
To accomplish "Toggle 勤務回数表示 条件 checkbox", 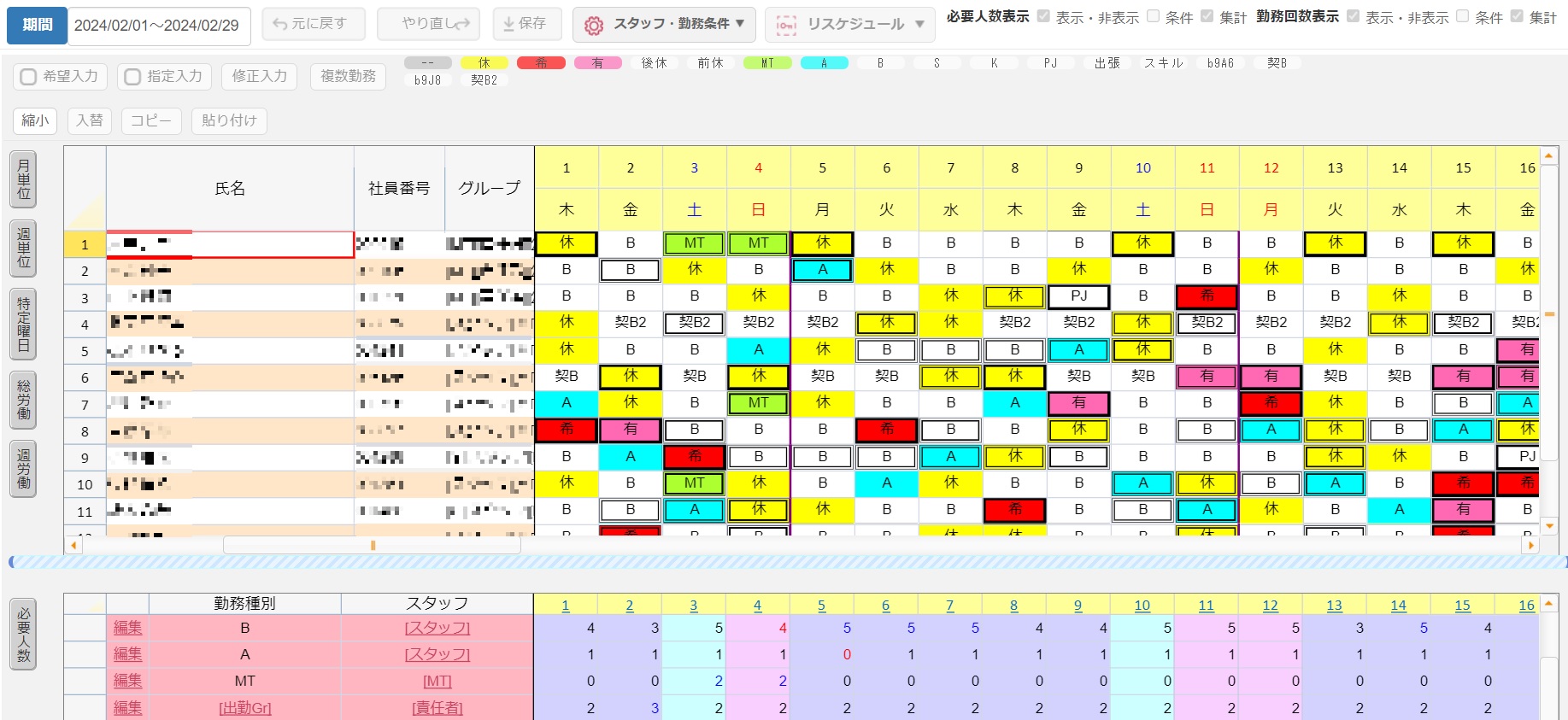I will tap(1462, 16).
